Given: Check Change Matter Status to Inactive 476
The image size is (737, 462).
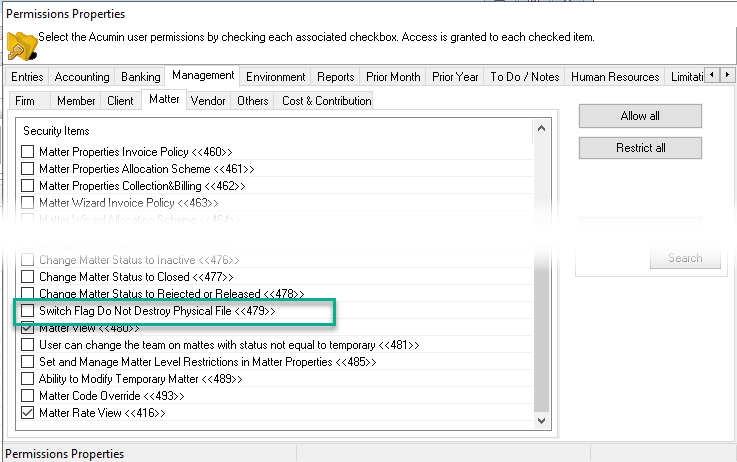Looking at the screenshot, I should [28, 259].
